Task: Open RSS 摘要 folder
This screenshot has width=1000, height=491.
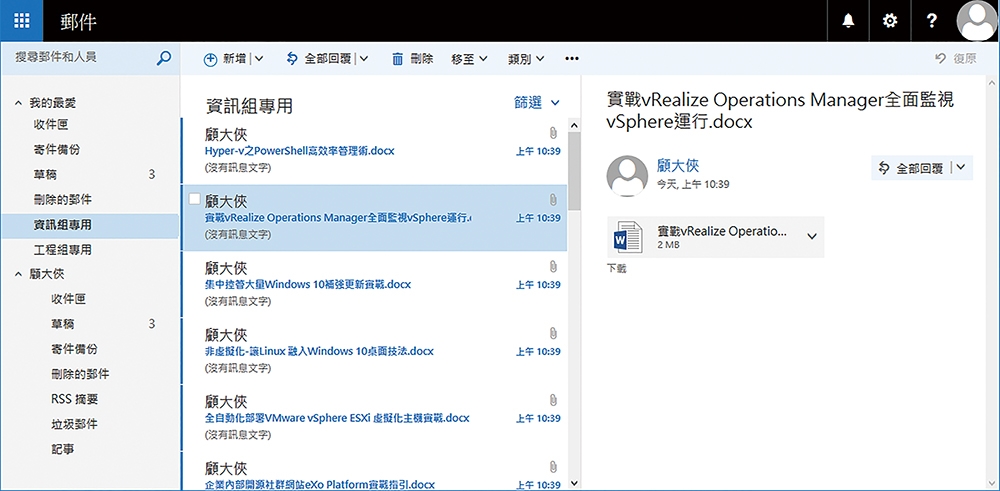Action: 75,399
